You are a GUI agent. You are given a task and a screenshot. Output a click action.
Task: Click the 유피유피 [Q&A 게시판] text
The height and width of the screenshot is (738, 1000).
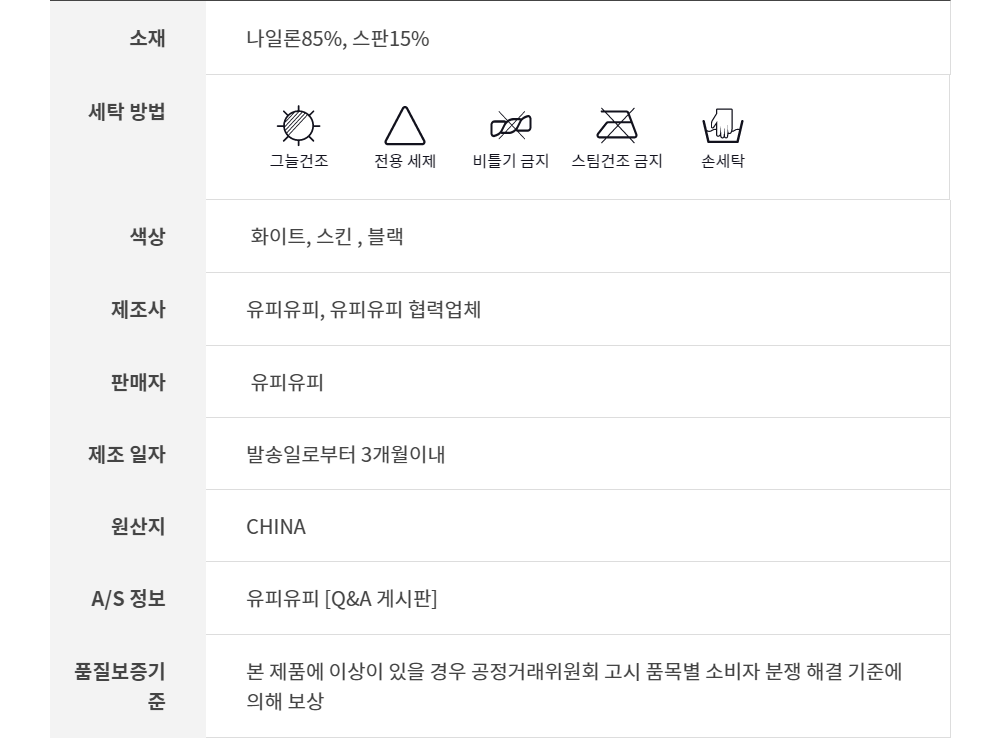click(342, 599)
